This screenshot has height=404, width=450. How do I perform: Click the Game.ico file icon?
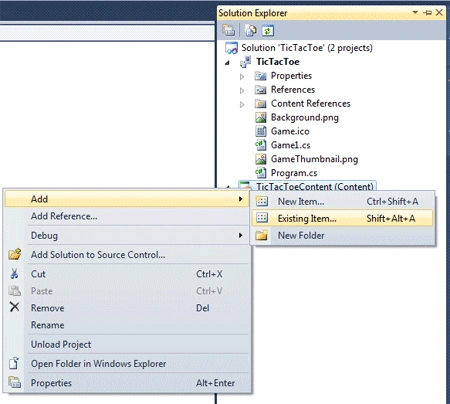point(260,131)
